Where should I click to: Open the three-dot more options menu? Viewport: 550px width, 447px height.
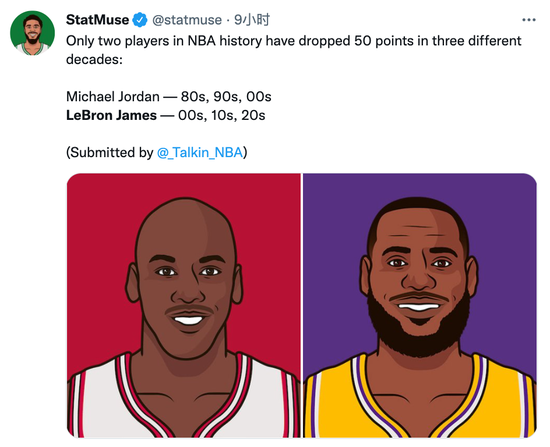(529, 20)
